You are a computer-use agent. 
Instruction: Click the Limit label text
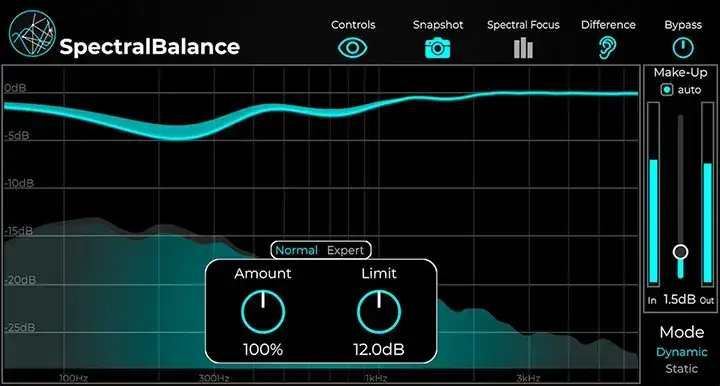click(379, 274)
